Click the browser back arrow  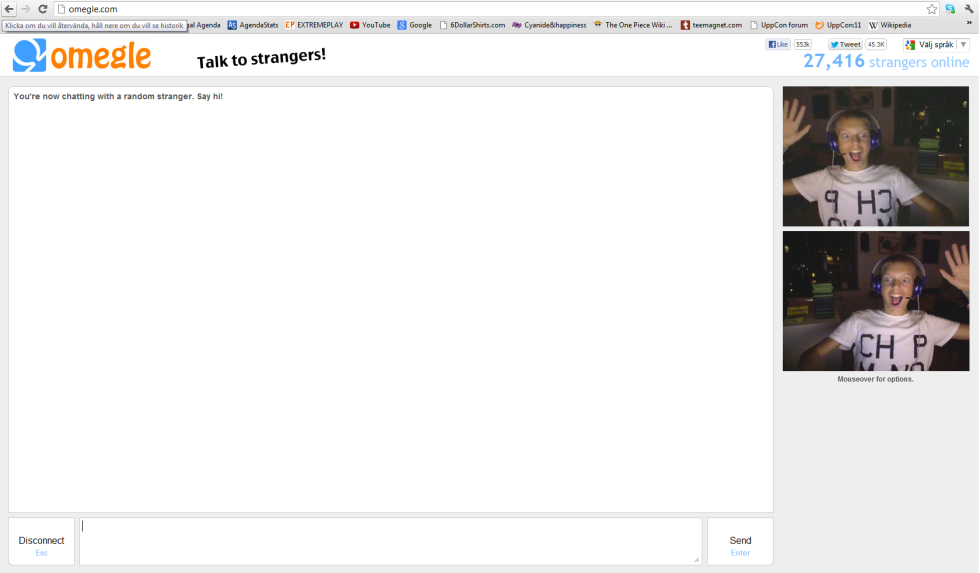click(9, 9)
